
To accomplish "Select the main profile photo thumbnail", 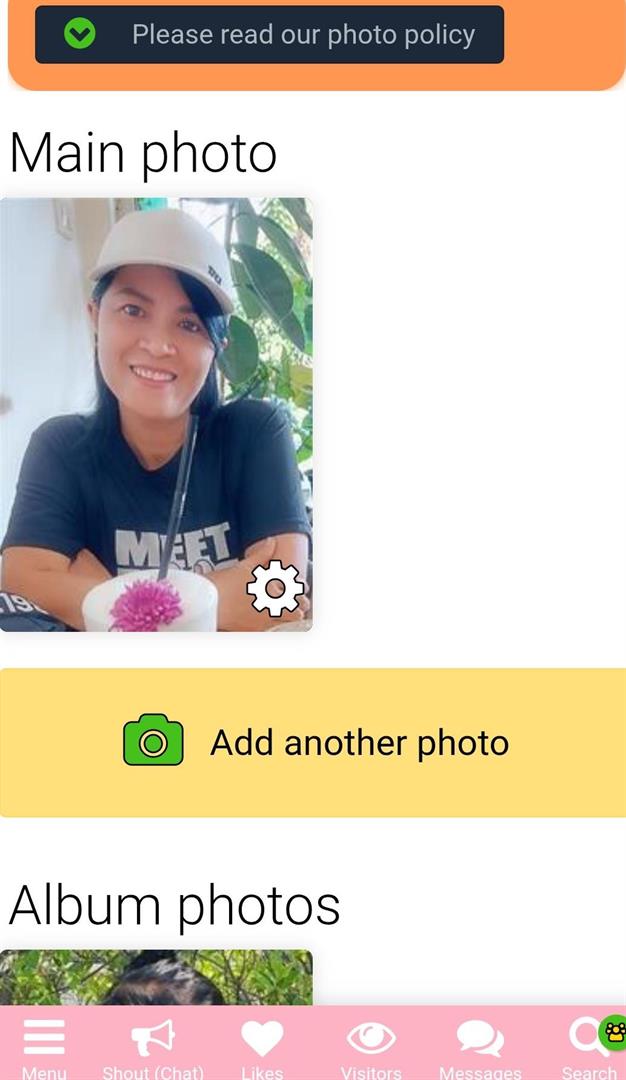I will [x=156, y=415].
